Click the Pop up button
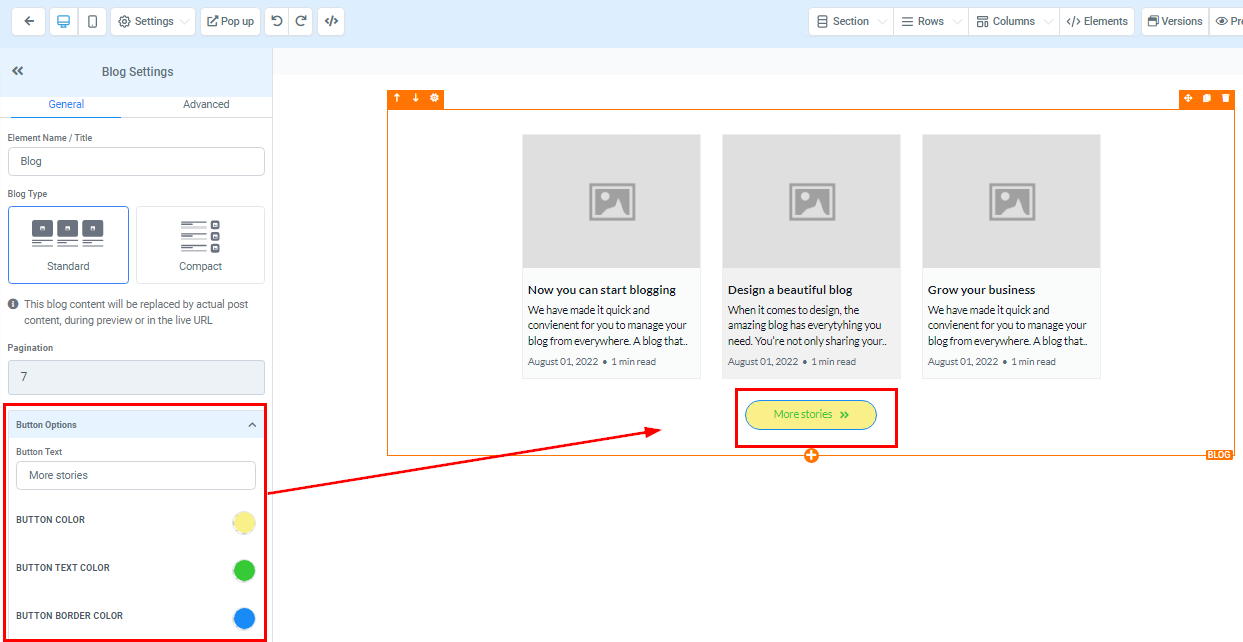 (230, 21)
